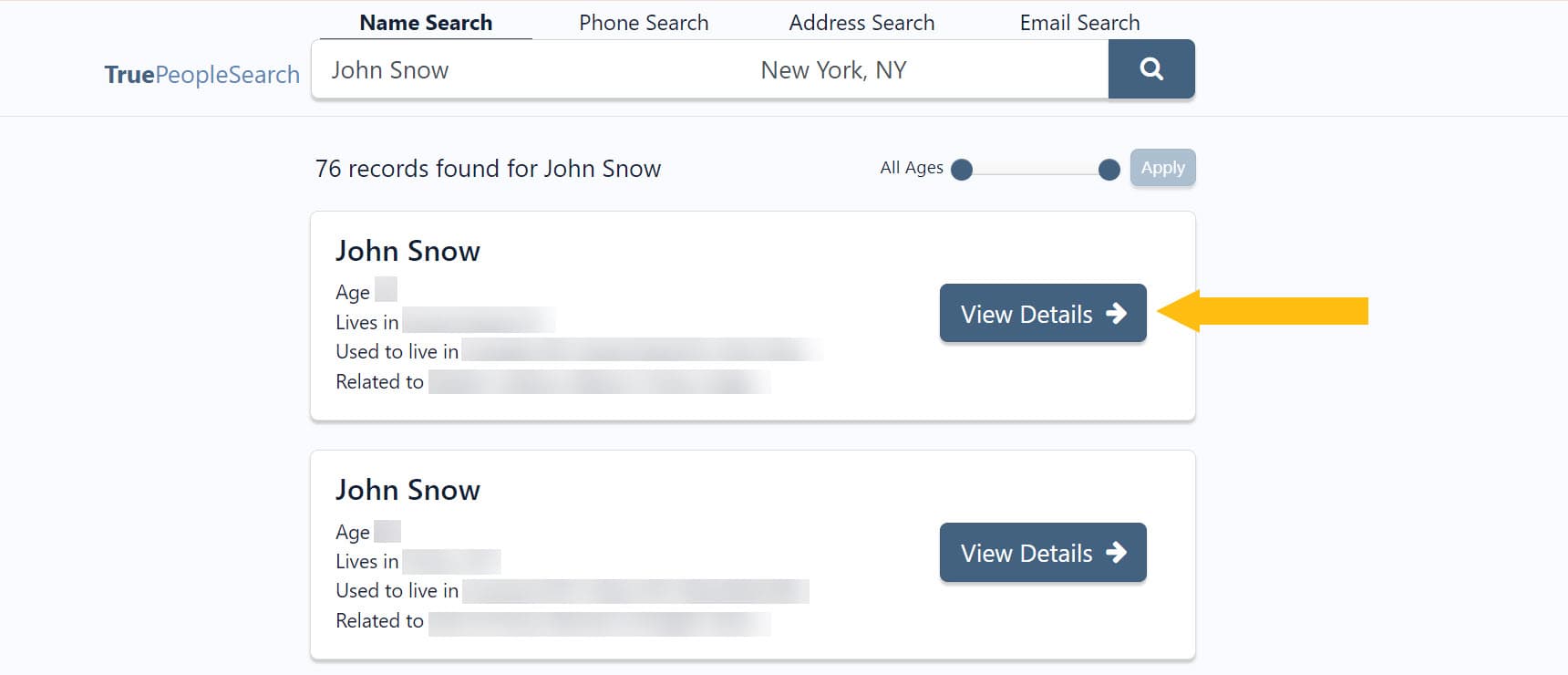Viewport: 1568px width, 675px height.
Task: Click the All Ages filter label
Action: click(911, 167)
